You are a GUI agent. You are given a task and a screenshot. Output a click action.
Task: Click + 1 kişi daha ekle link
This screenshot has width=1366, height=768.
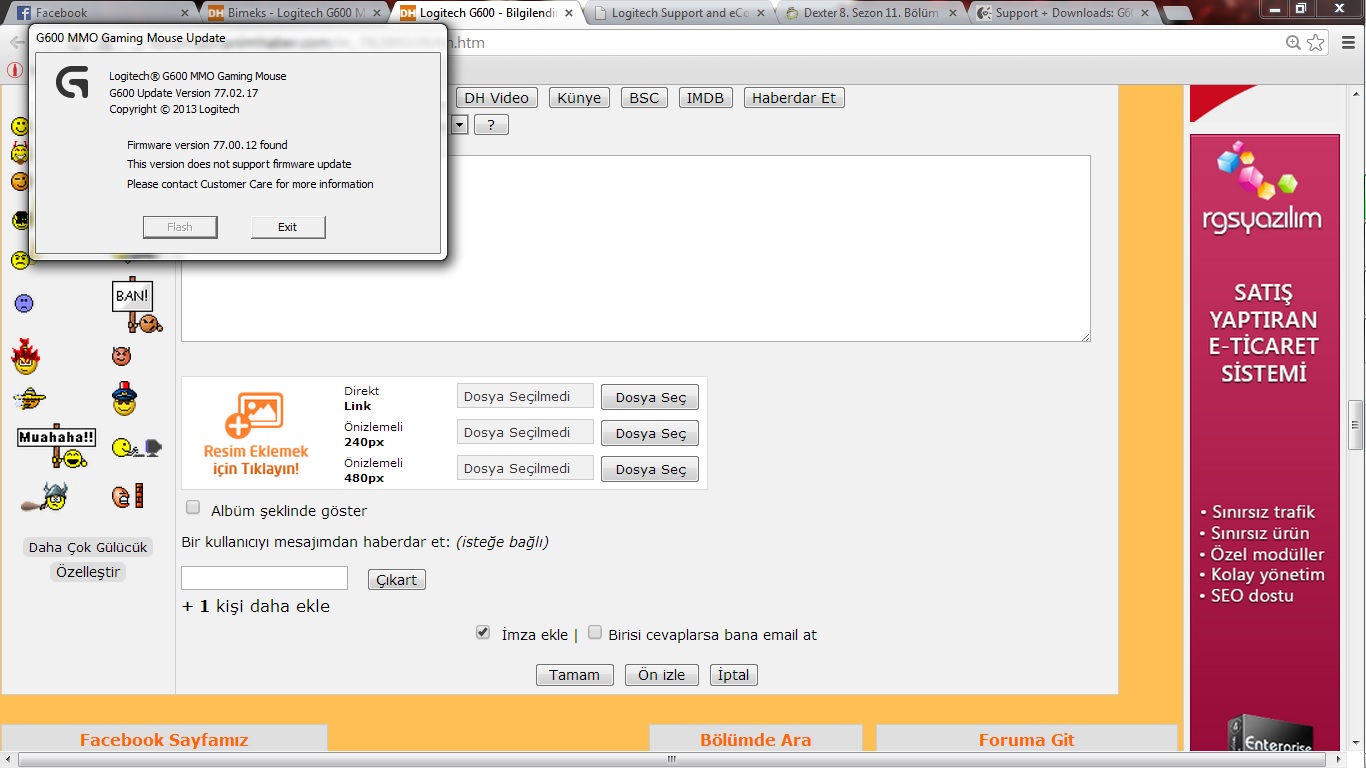[256, 606]
